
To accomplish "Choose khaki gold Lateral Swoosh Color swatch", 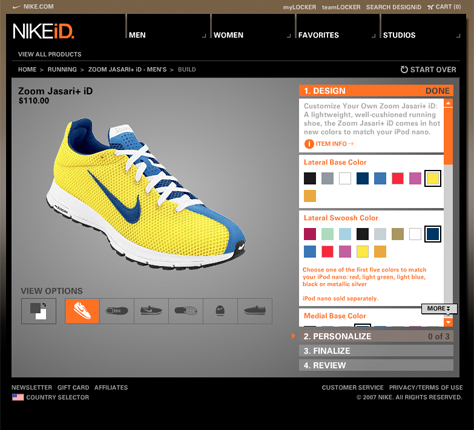I will coord(398,234).
